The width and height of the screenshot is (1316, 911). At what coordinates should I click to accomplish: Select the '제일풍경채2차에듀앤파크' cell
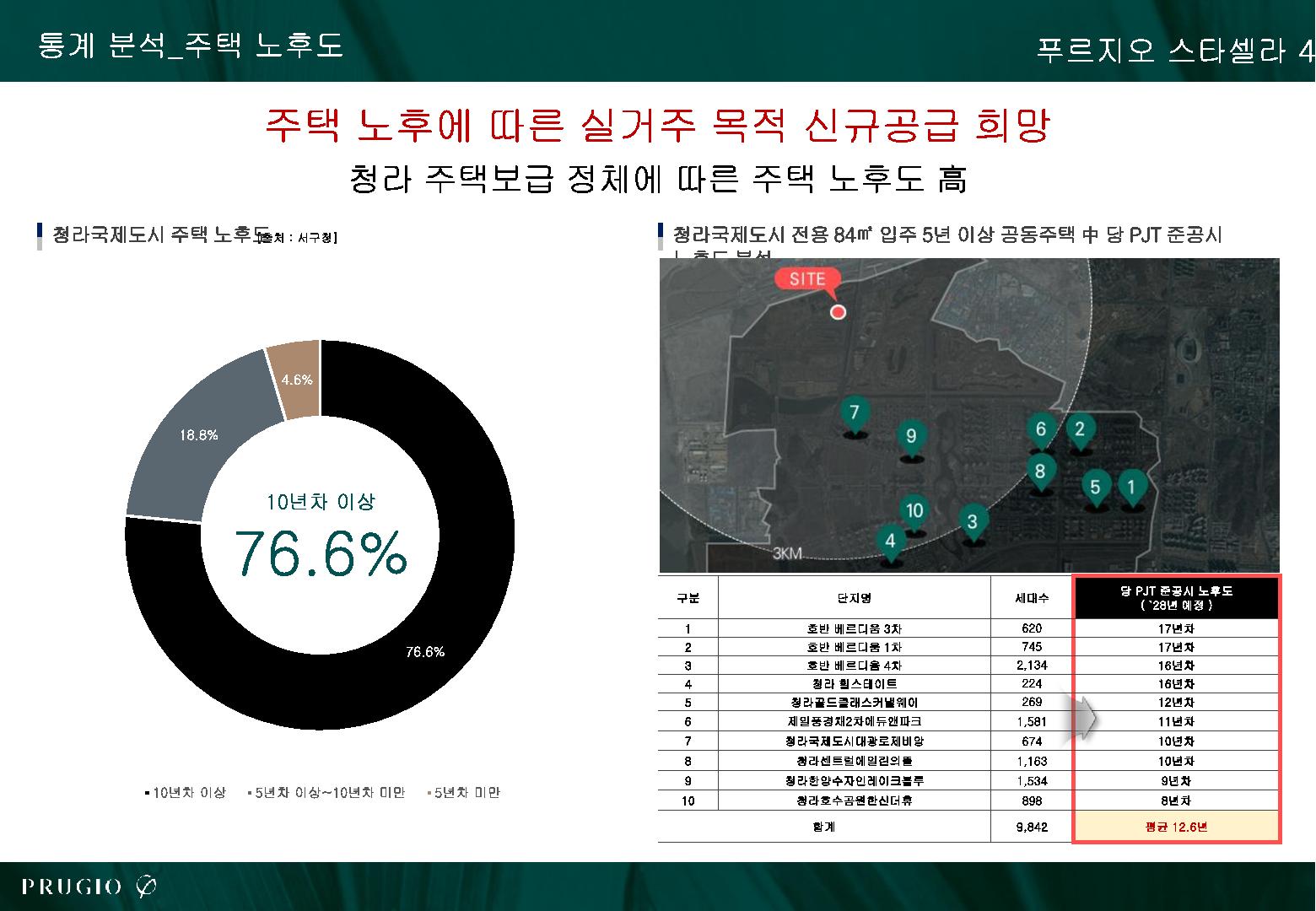[855, 721]
